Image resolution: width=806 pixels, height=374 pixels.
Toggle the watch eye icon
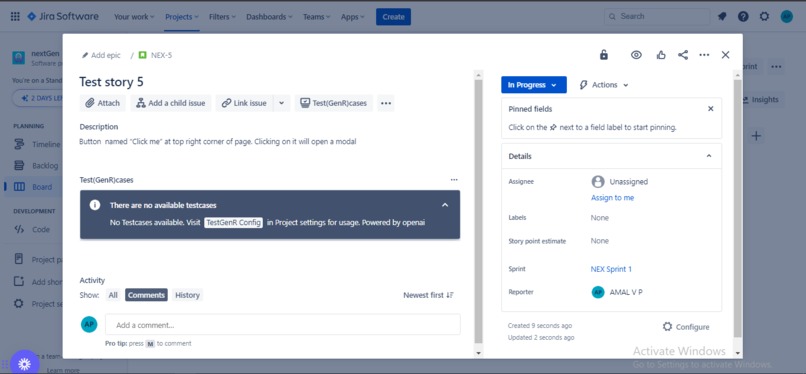tap(636, 55)
